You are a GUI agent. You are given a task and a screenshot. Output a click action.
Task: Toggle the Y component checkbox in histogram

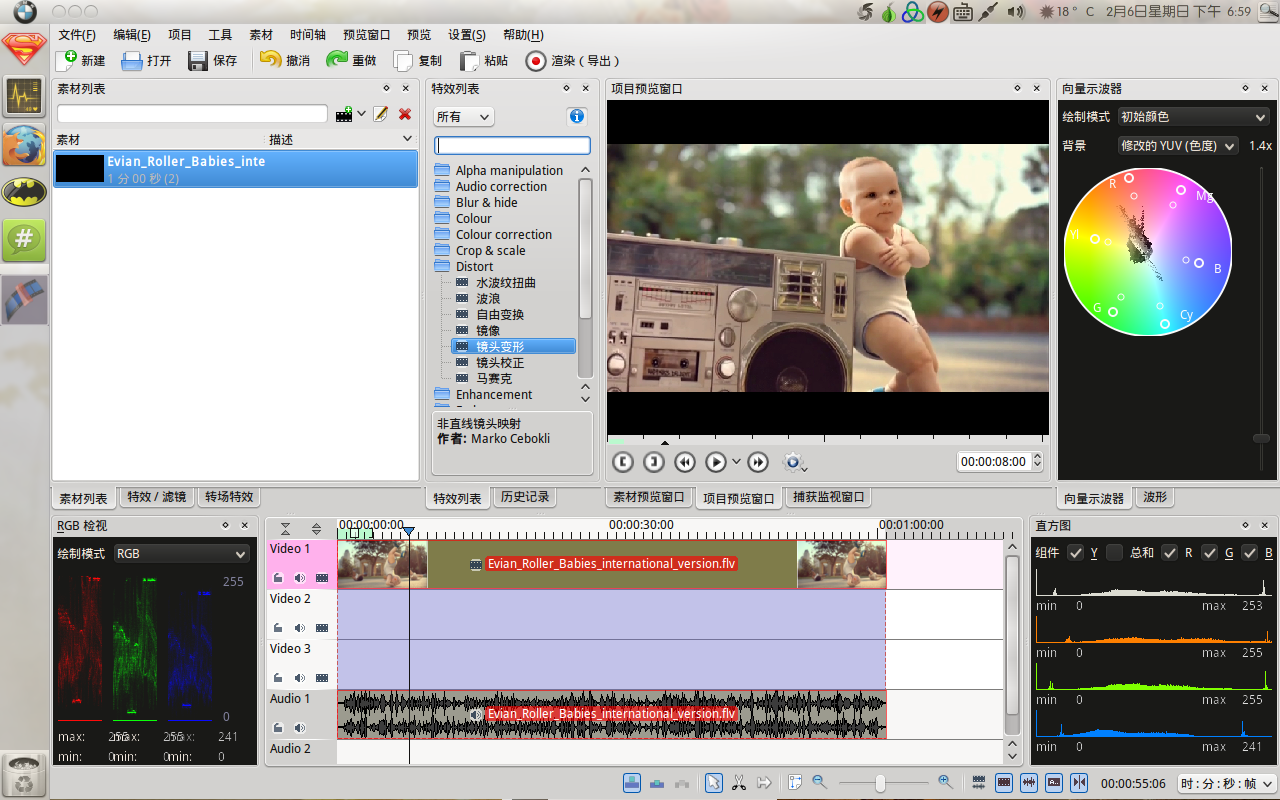[x=1075, y=553]
